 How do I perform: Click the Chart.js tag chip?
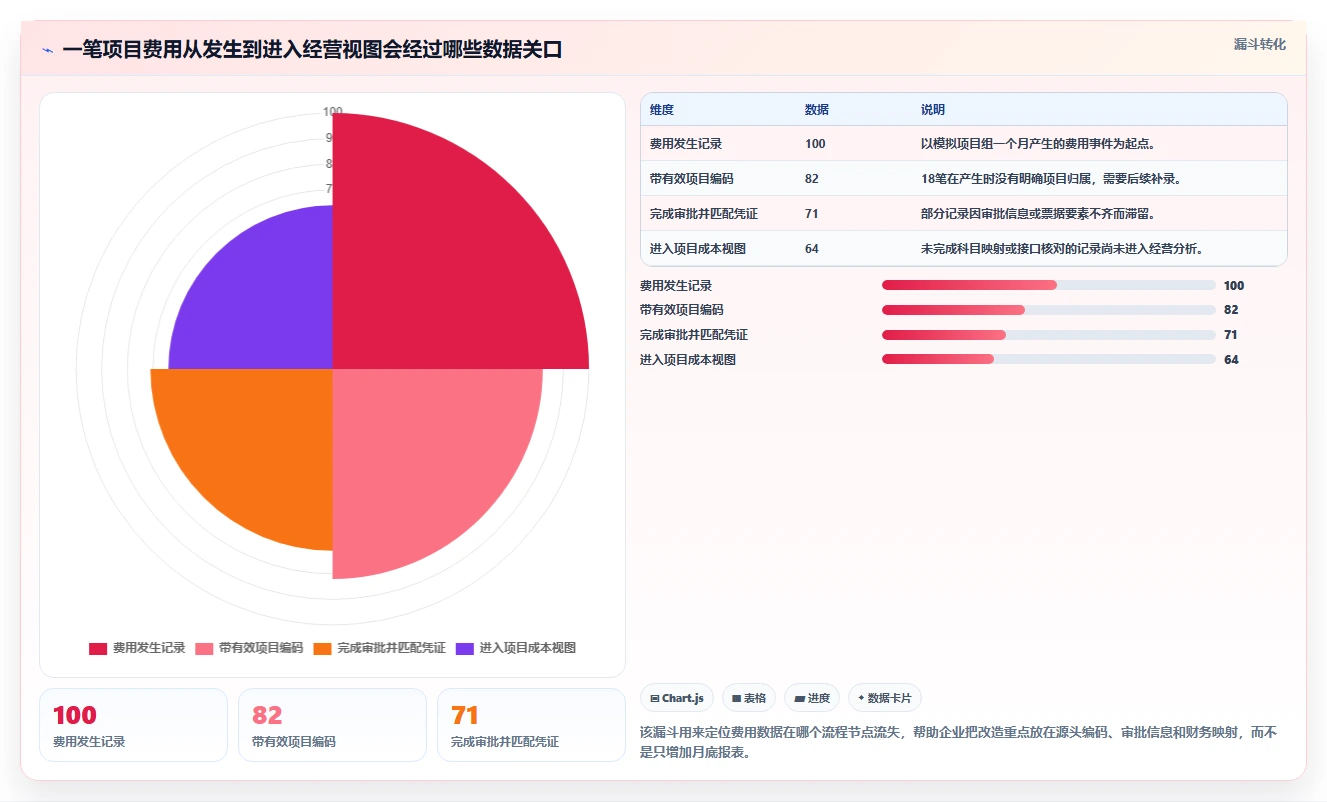[x=677, y=698]
